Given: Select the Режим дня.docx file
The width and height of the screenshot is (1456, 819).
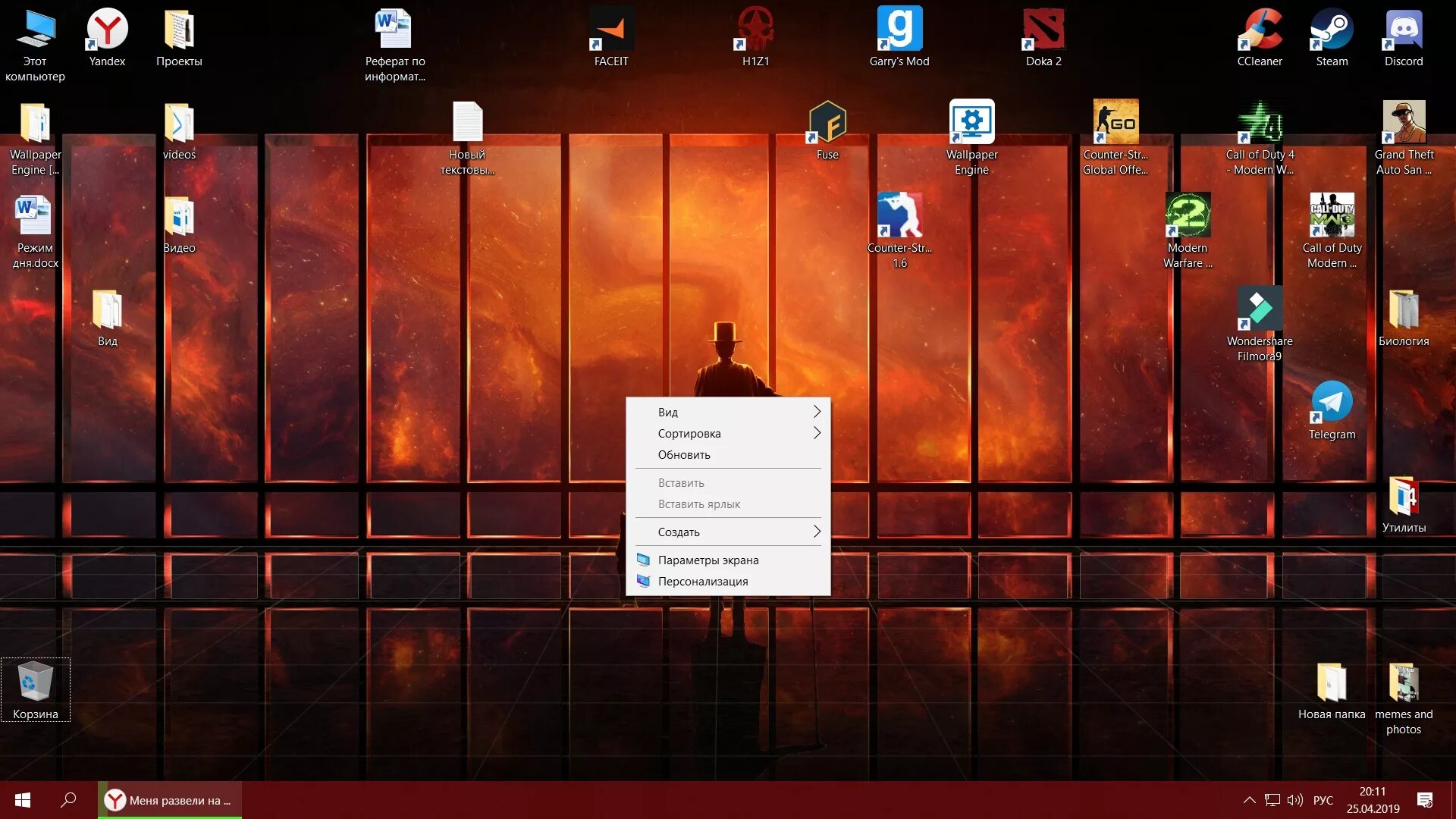Looking at the screenshot, I should pyautogui.click(x=35, y=231).
